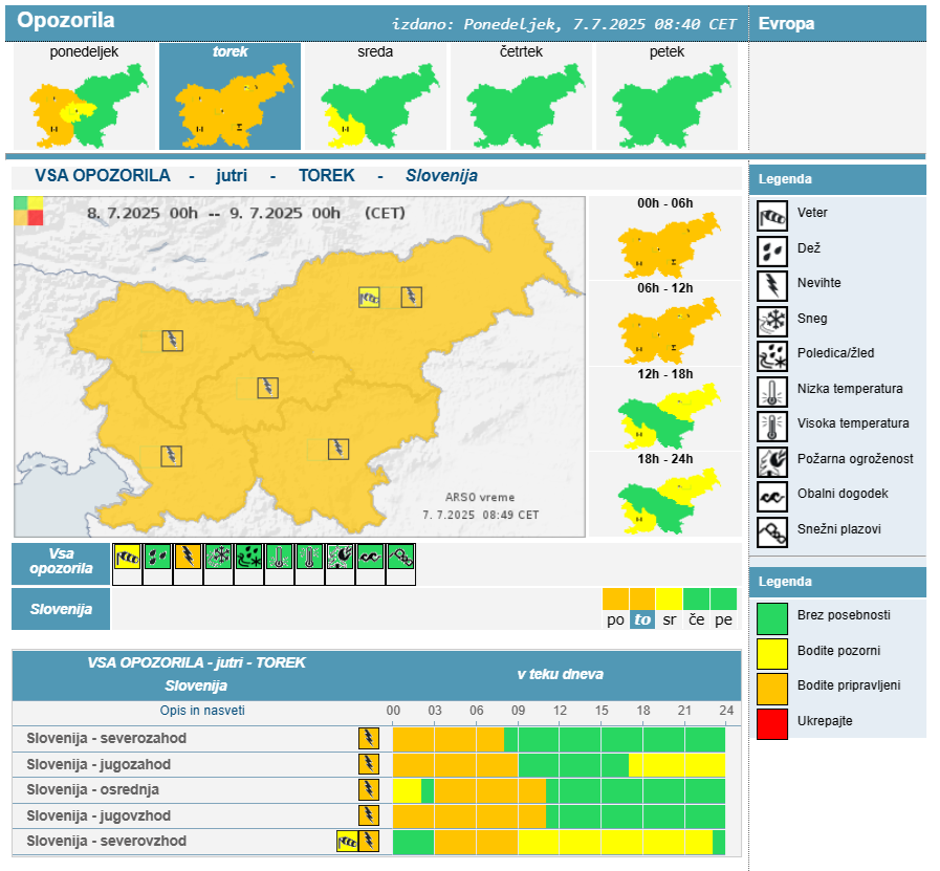Click the Vsa opozorila button
The height and width of the screenshot is (871, 940).
click(x=61, y=564)
